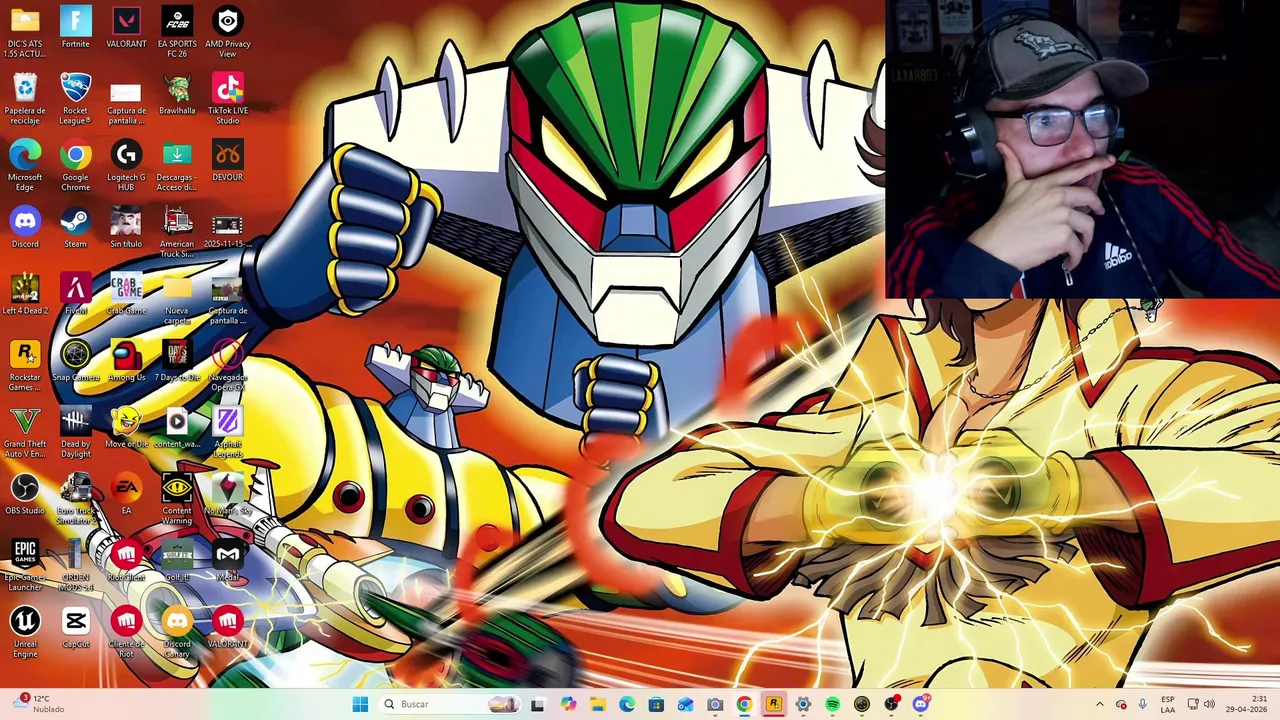
Task: Open Riot Client desktop shortcut
Action: tap(126, 562)
